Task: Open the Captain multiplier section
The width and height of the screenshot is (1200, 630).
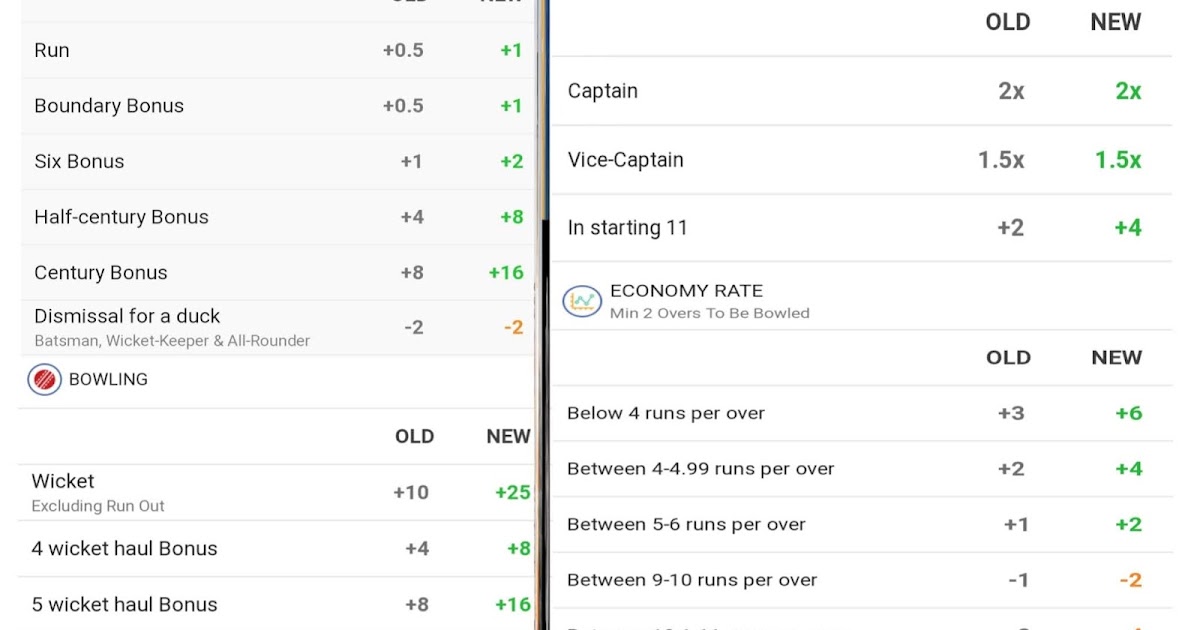Action: pos(602,90)
